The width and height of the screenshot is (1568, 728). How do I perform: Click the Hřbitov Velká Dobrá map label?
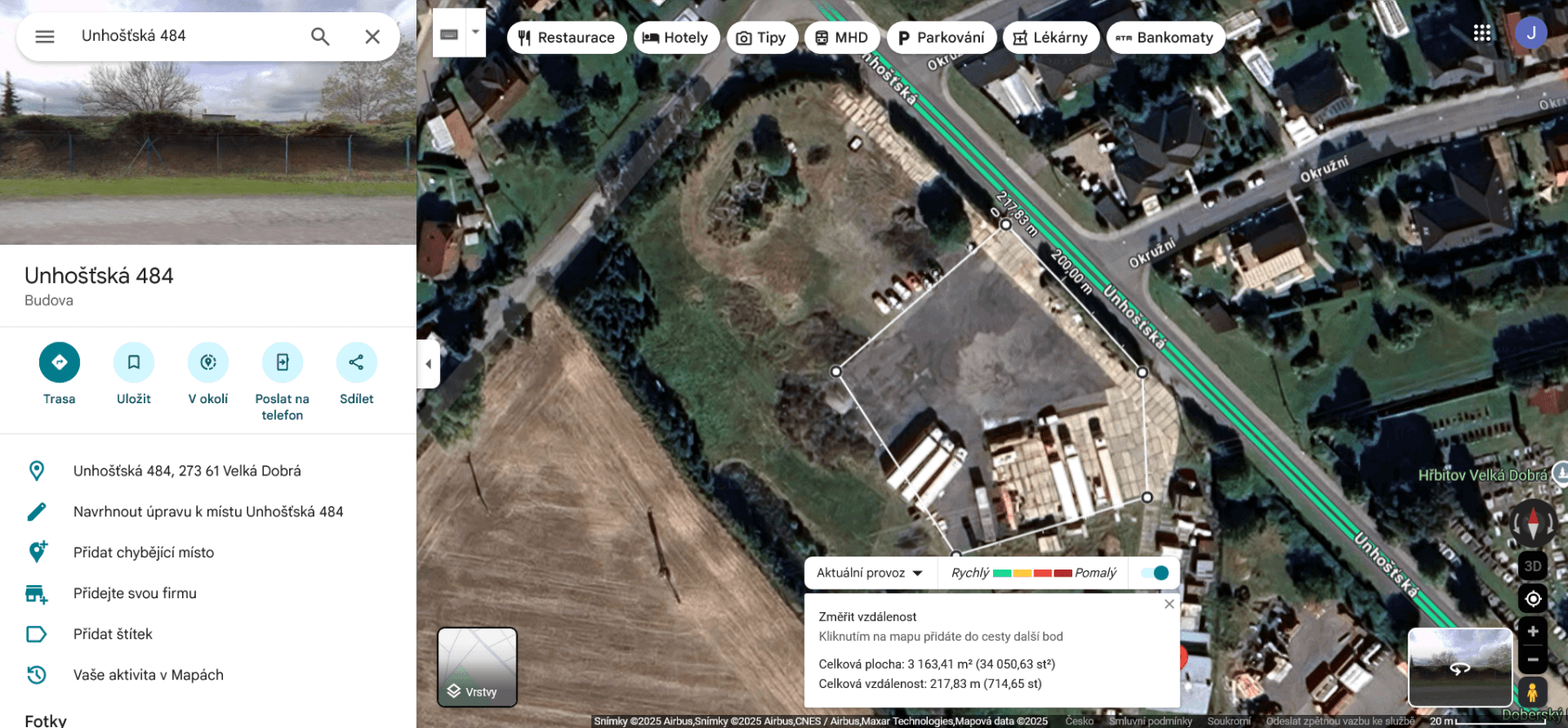(1483, 475)
